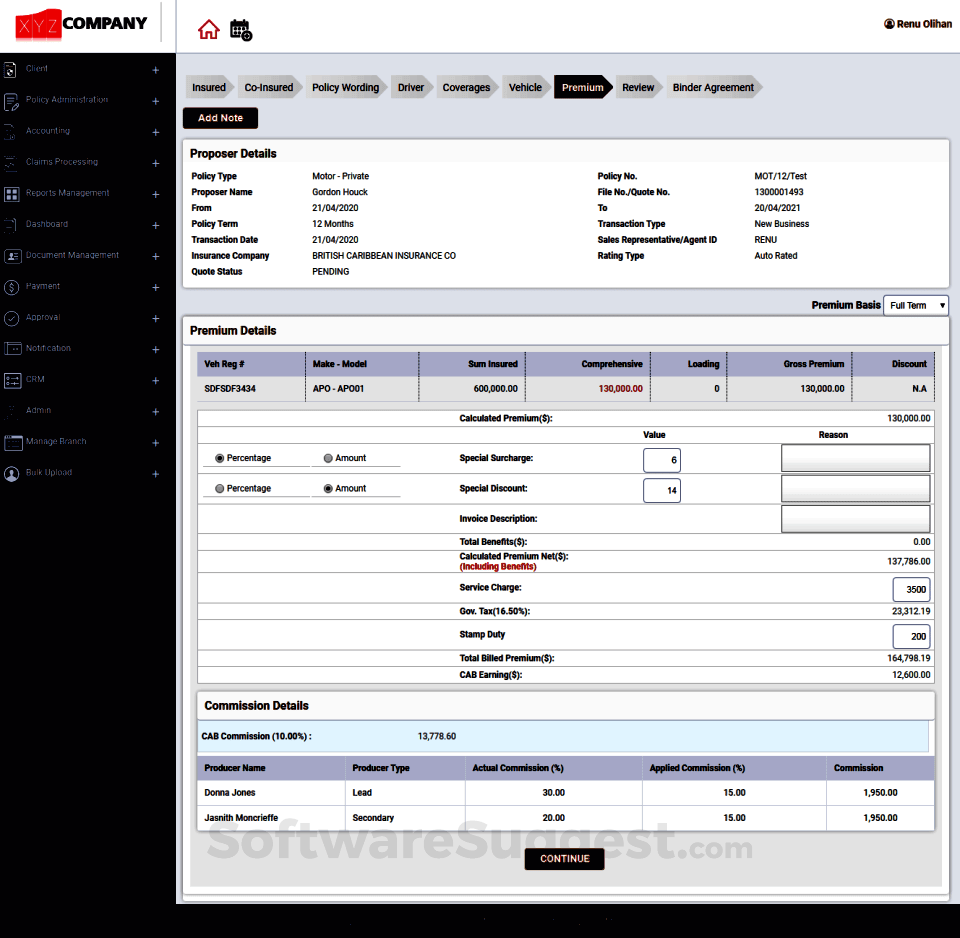The width and height of the screenshot is (960, 938).
Task: Switch to the Coverages tab
Action: pos(466,88)
